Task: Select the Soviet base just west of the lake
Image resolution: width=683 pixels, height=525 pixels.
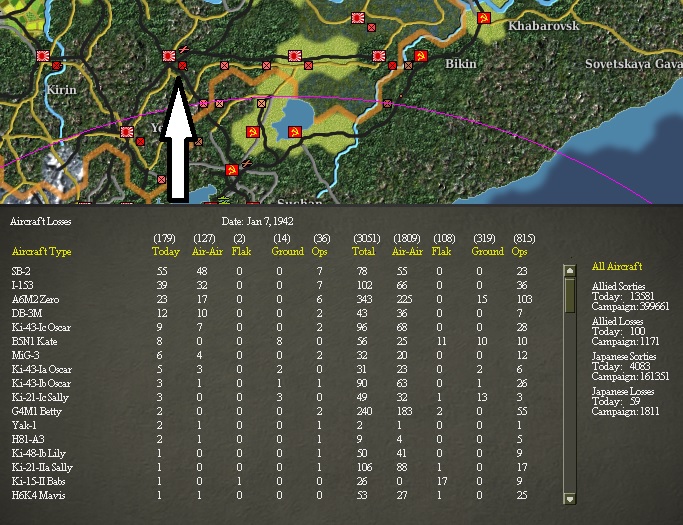Action: [253, 132]
